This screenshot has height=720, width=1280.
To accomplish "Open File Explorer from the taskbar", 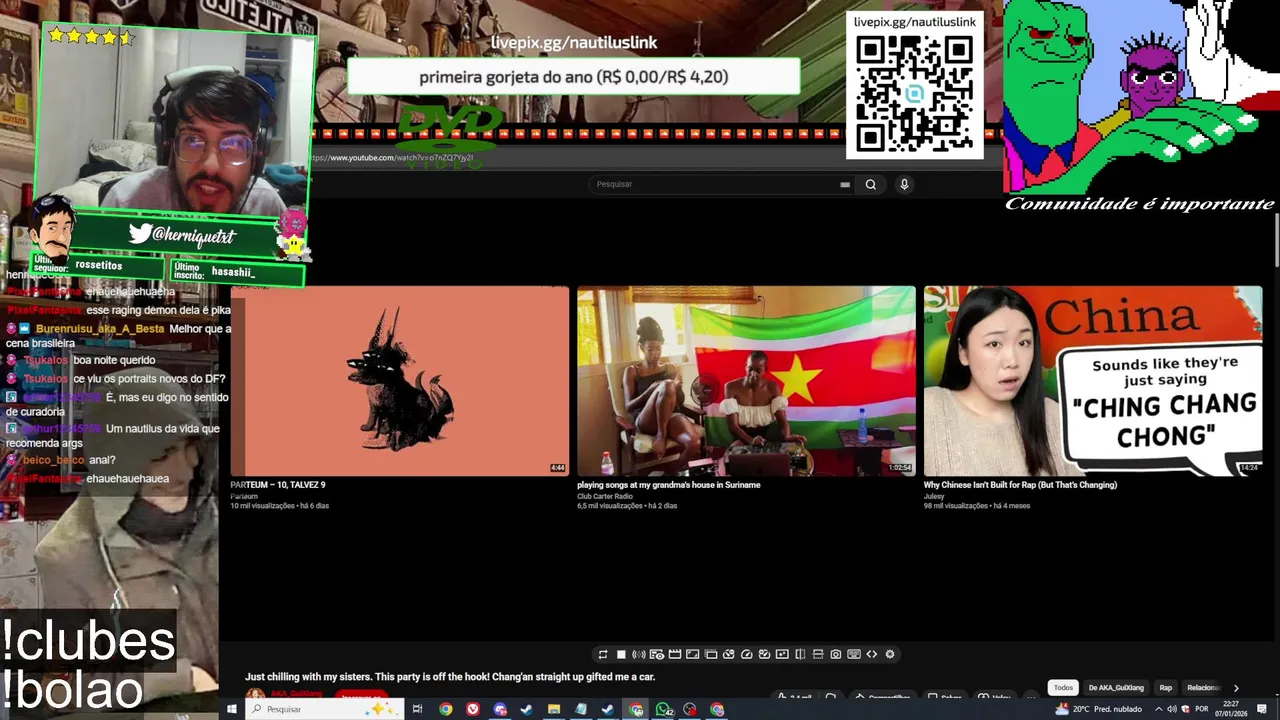I will tap(554, 709).
